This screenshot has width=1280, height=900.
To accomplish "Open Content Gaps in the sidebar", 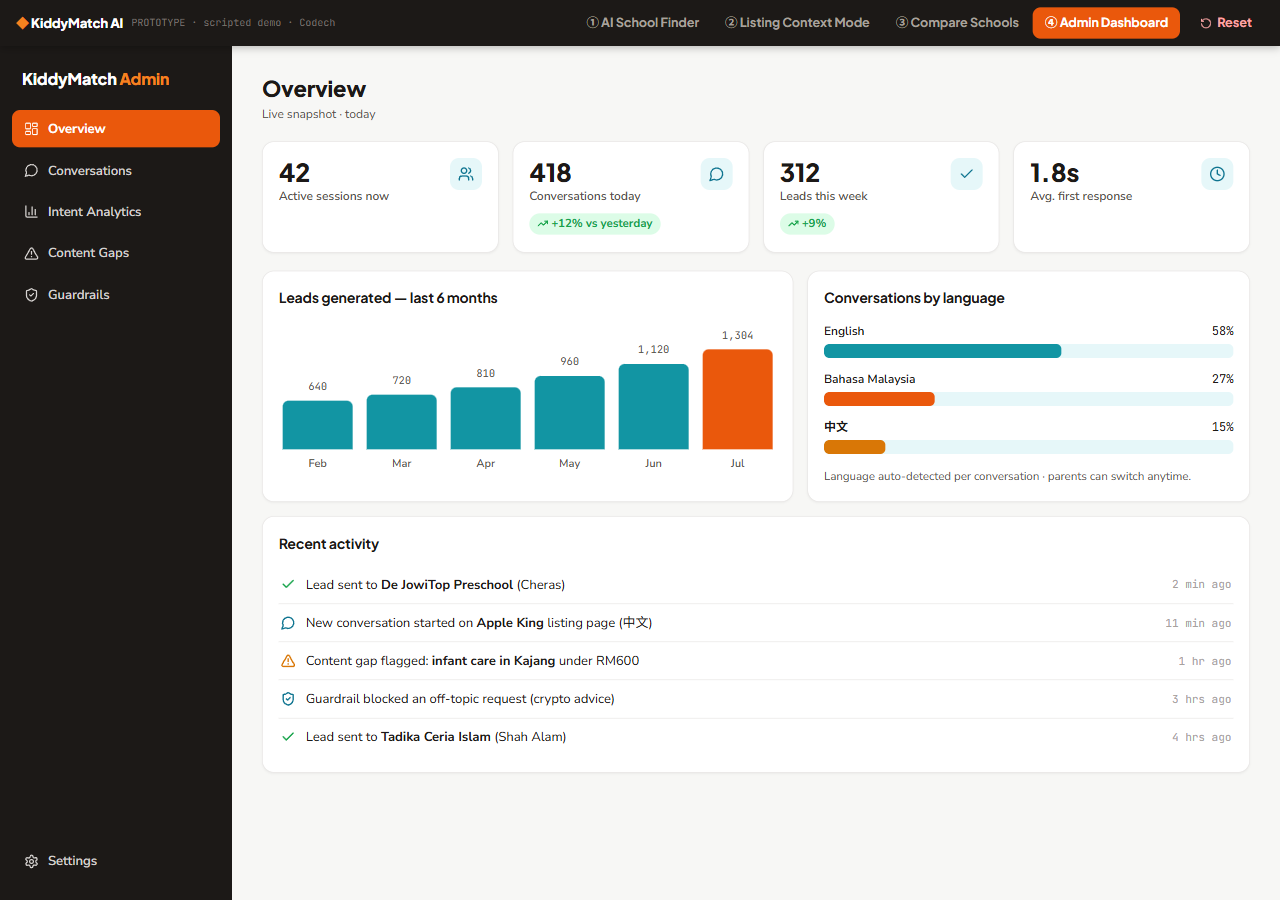I will point(116,253).
